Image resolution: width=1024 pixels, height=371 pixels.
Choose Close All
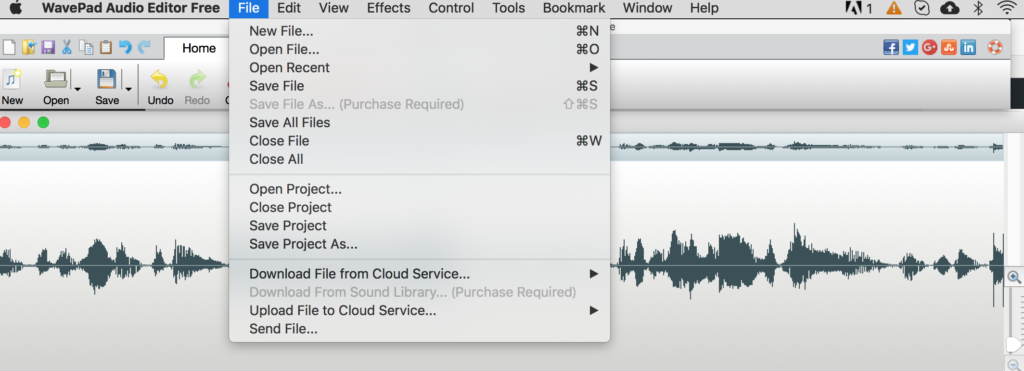(x=419, y=159)
